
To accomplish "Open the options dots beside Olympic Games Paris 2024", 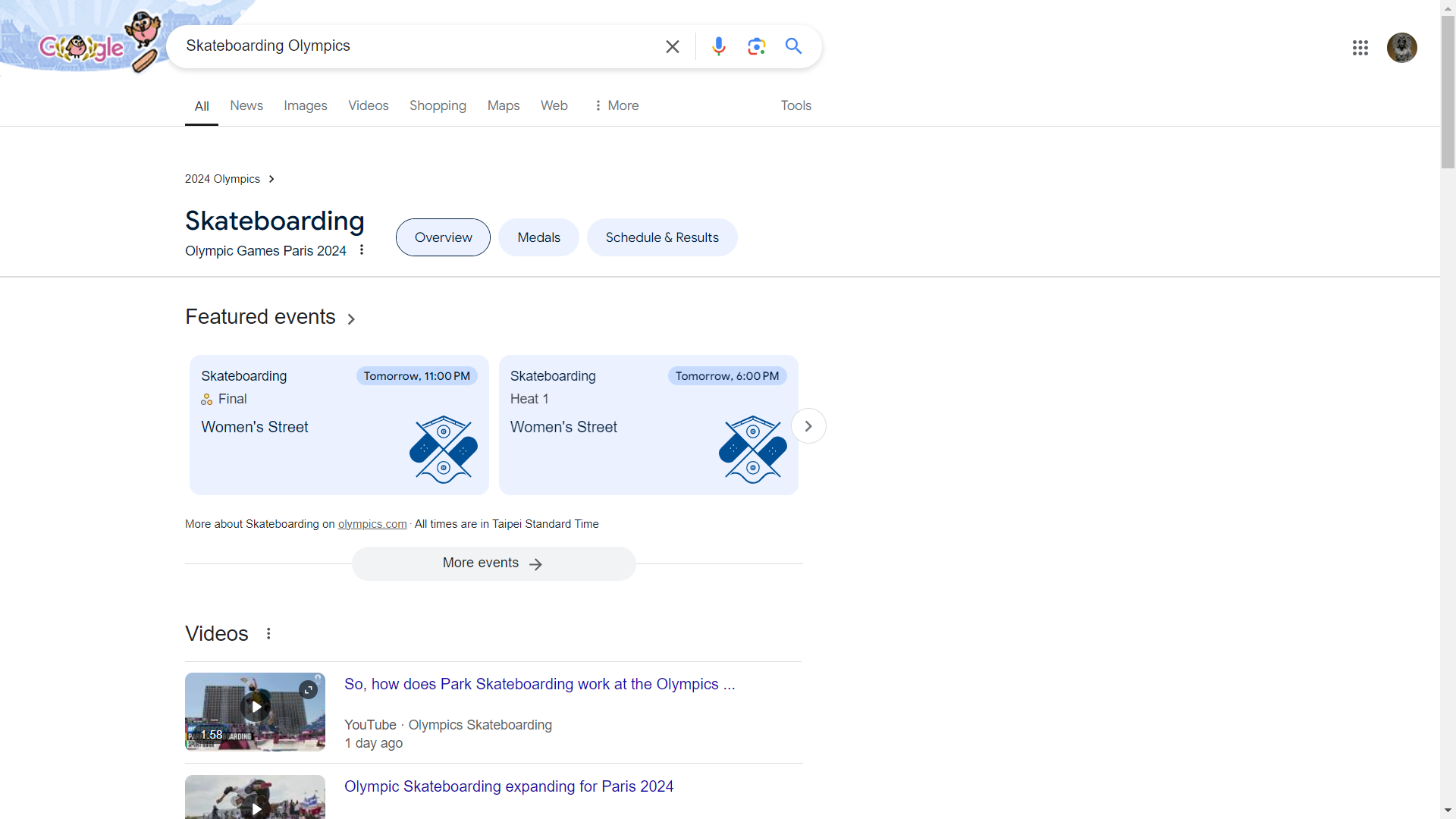I will point(362,250).
